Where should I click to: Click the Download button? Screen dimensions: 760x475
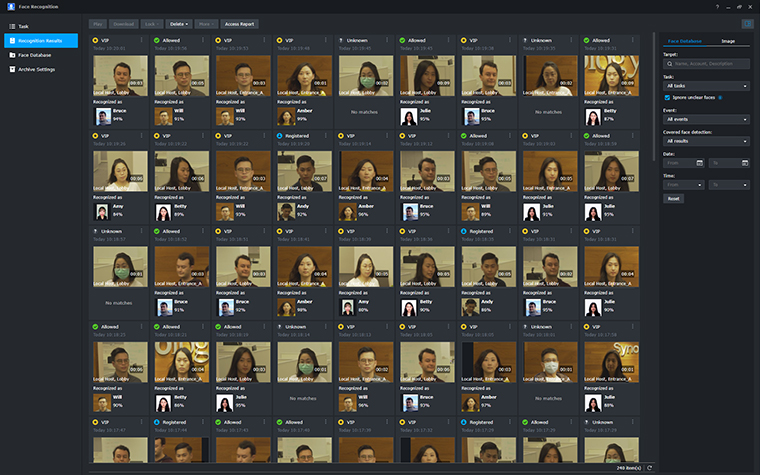click(124, 24)
